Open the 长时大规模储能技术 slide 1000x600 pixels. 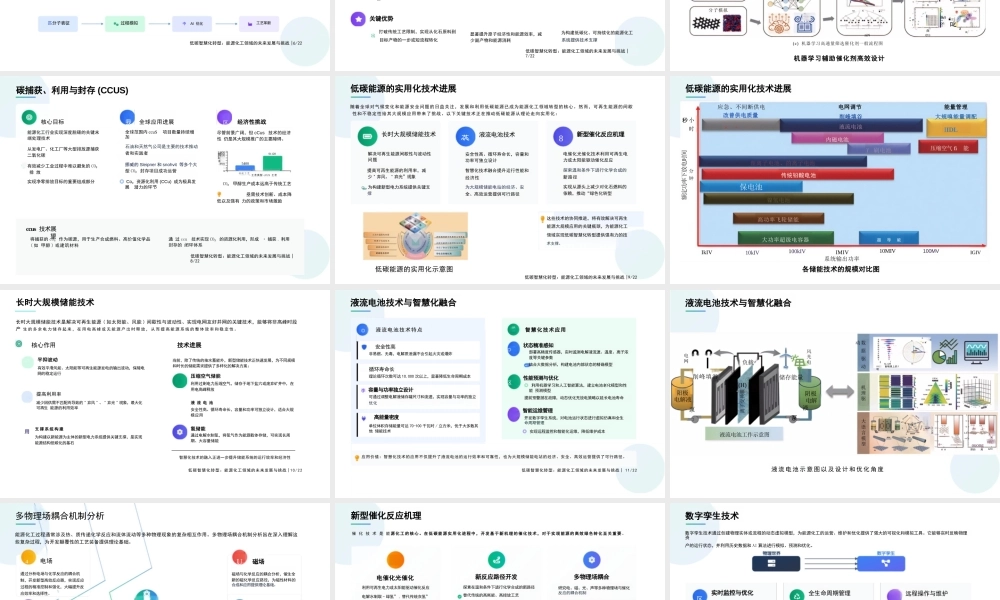pyautogui.click(x=165, y=393)
